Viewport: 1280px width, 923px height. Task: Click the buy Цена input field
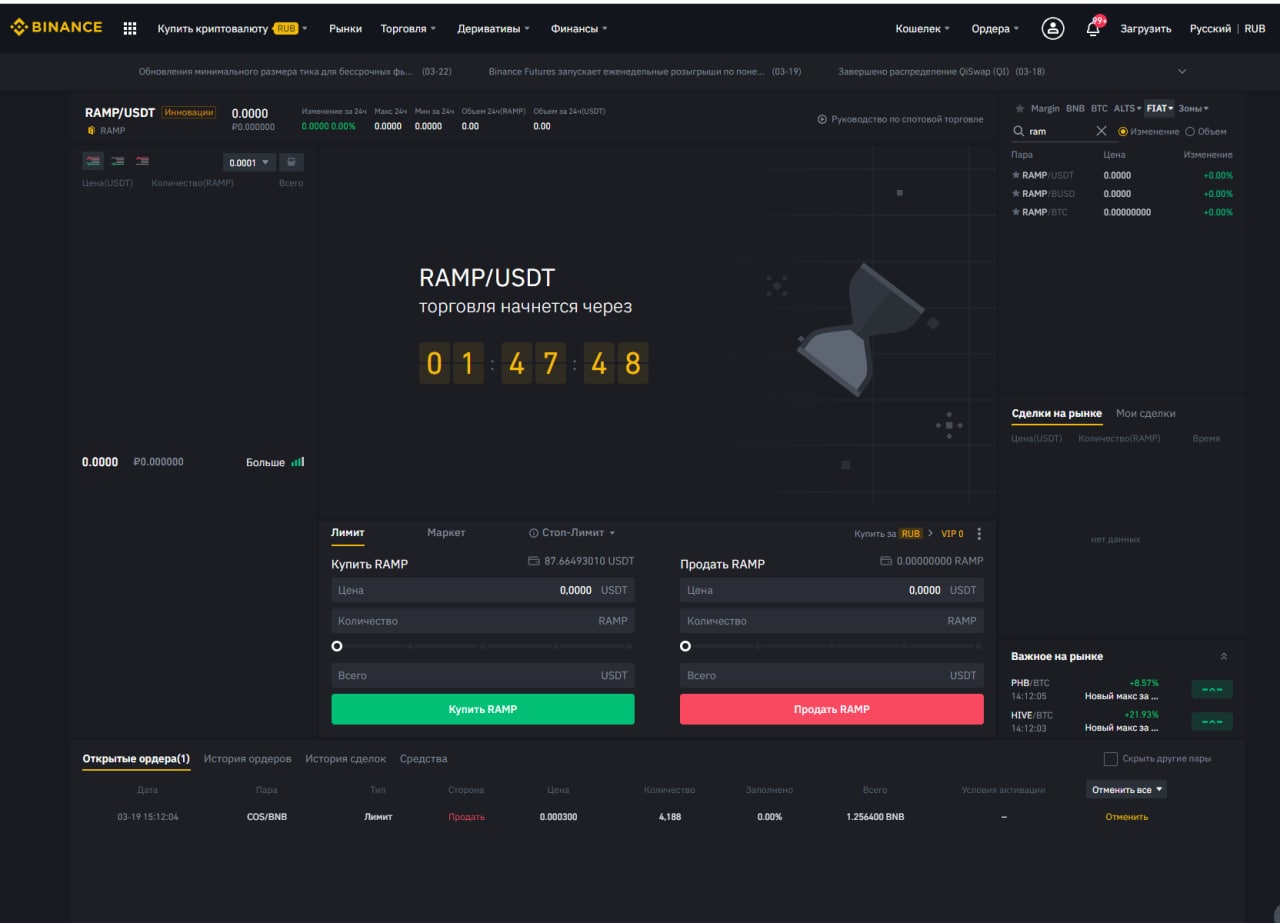(483, 590)
